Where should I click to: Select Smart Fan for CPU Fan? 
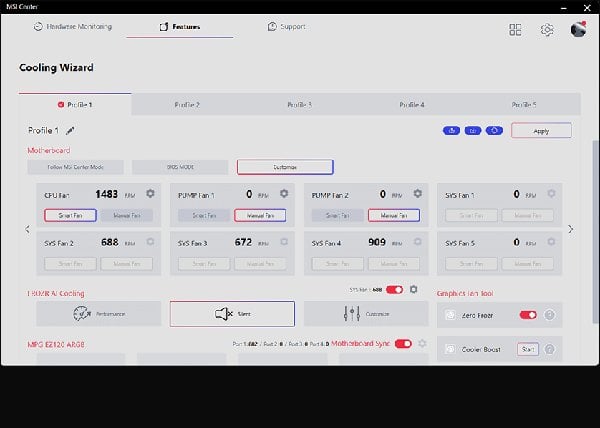(70, 215)
